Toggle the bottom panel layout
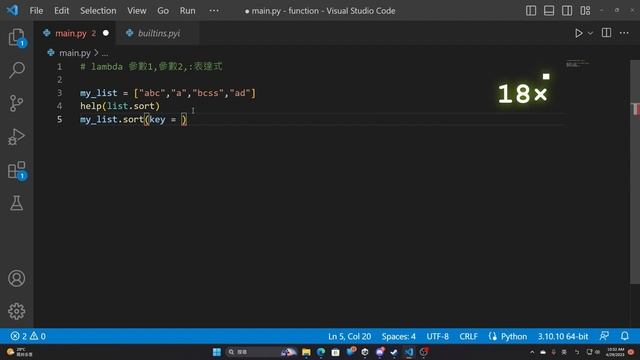This screenshot has width=640, height=360. (549, 11)
